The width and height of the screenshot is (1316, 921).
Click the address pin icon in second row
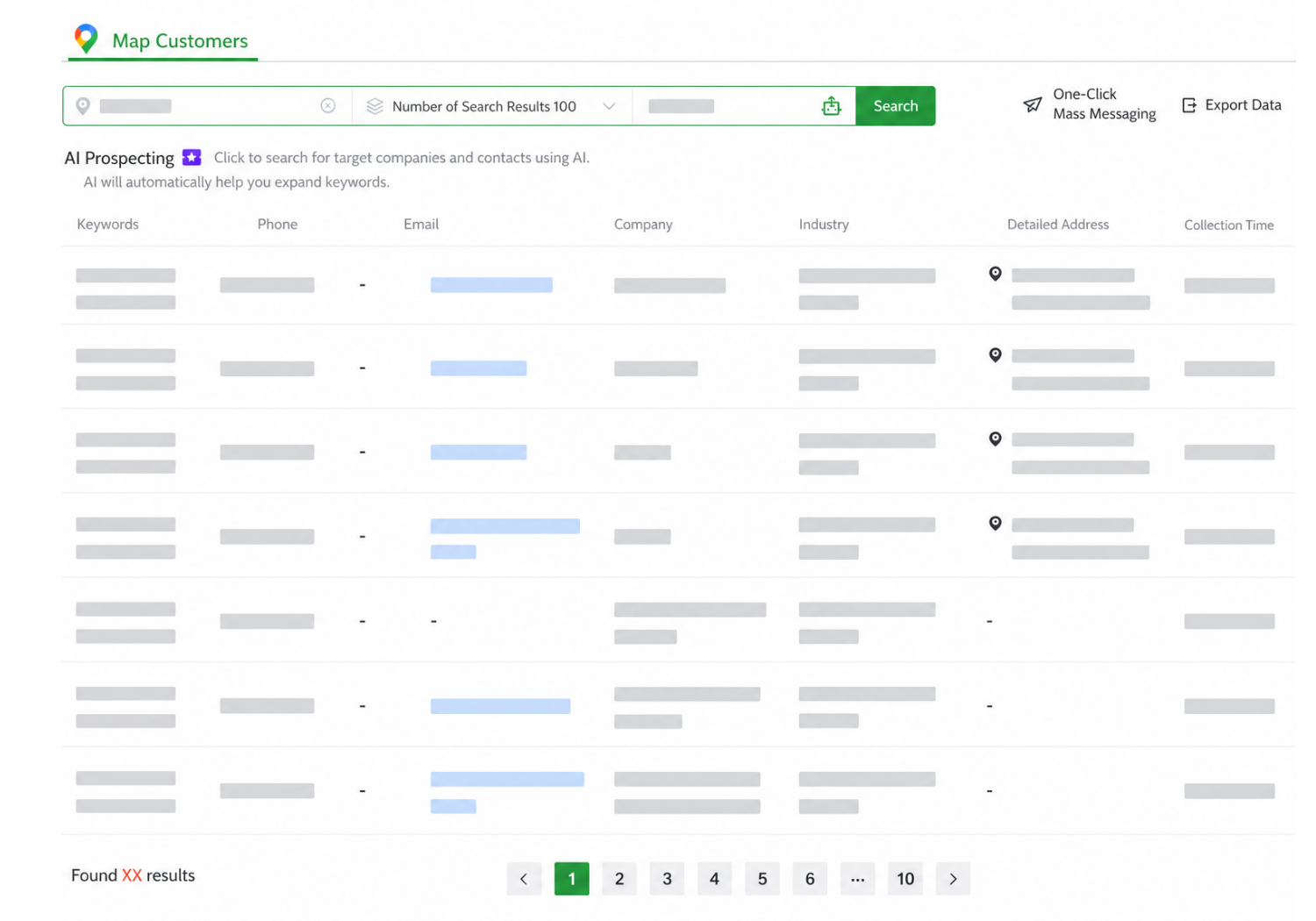tap(995, 355)
